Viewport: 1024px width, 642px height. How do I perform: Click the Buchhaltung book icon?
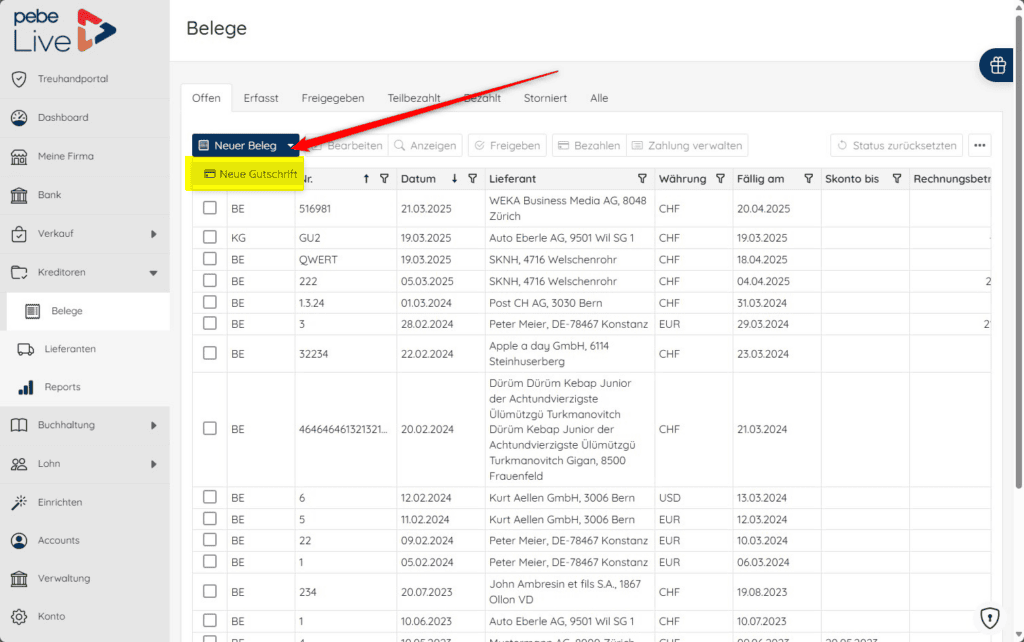click(19, 425)
